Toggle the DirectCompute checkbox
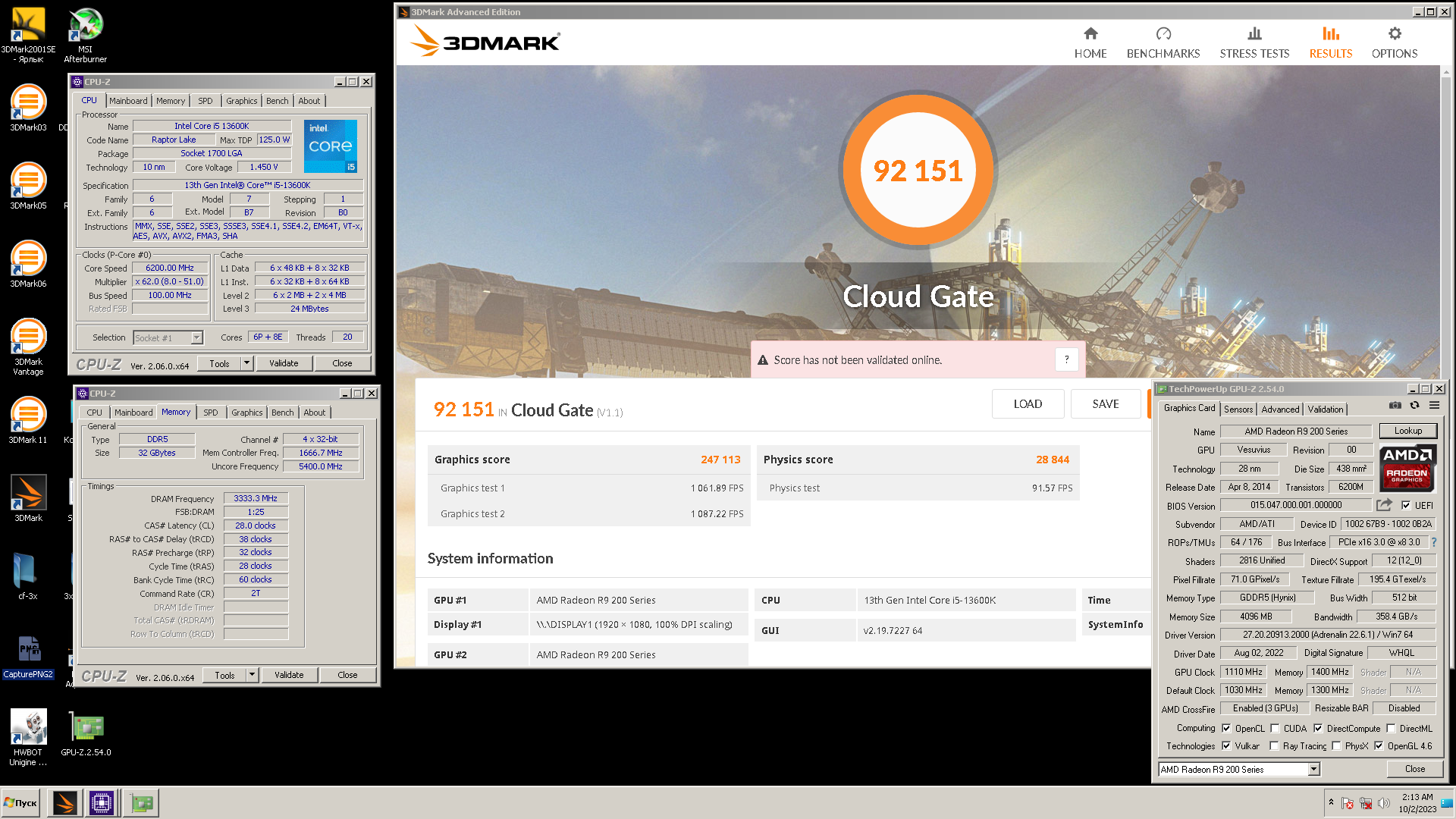Screen dimensions: 1456x819 tap(1318, 728)
